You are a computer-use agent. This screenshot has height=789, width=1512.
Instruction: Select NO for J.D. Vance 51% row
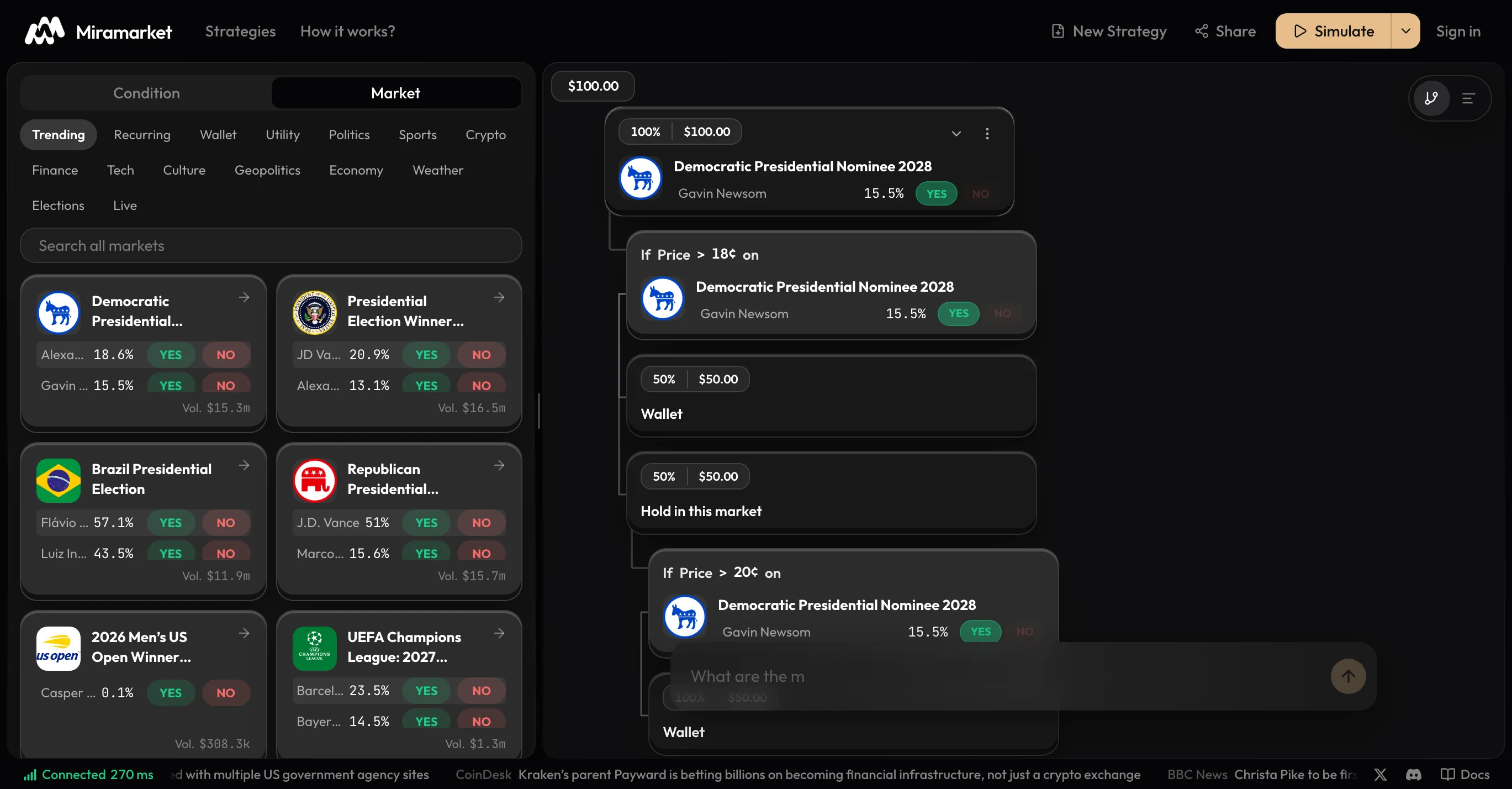(482, 523)
